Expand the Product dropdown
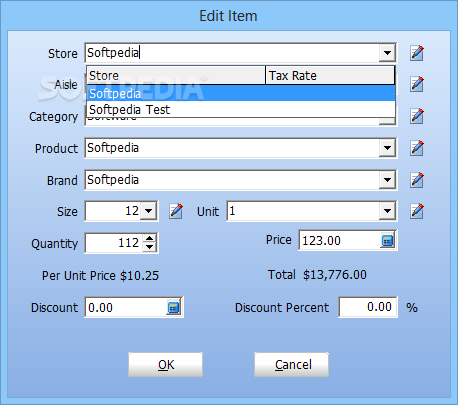This screenshot has height=405, width=458. pyautogui.click(x=387, y=148)
